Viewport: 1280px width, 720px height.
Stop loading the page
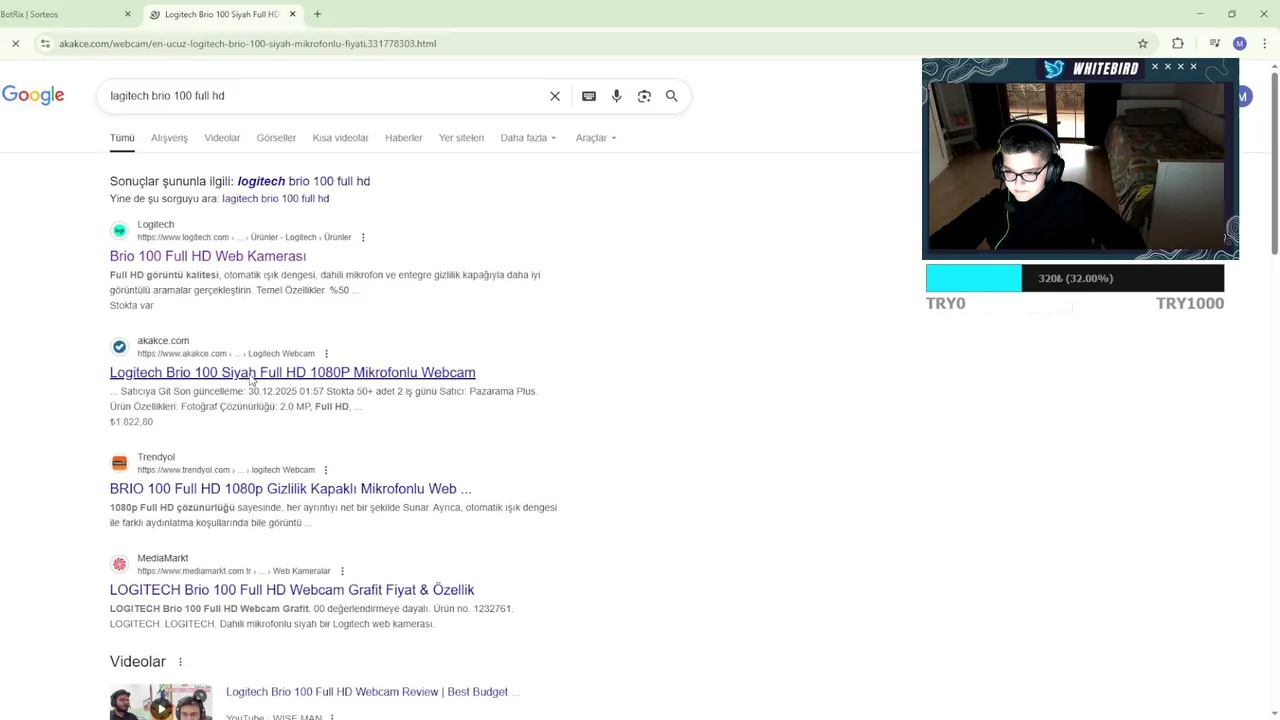tap(15, 43)
